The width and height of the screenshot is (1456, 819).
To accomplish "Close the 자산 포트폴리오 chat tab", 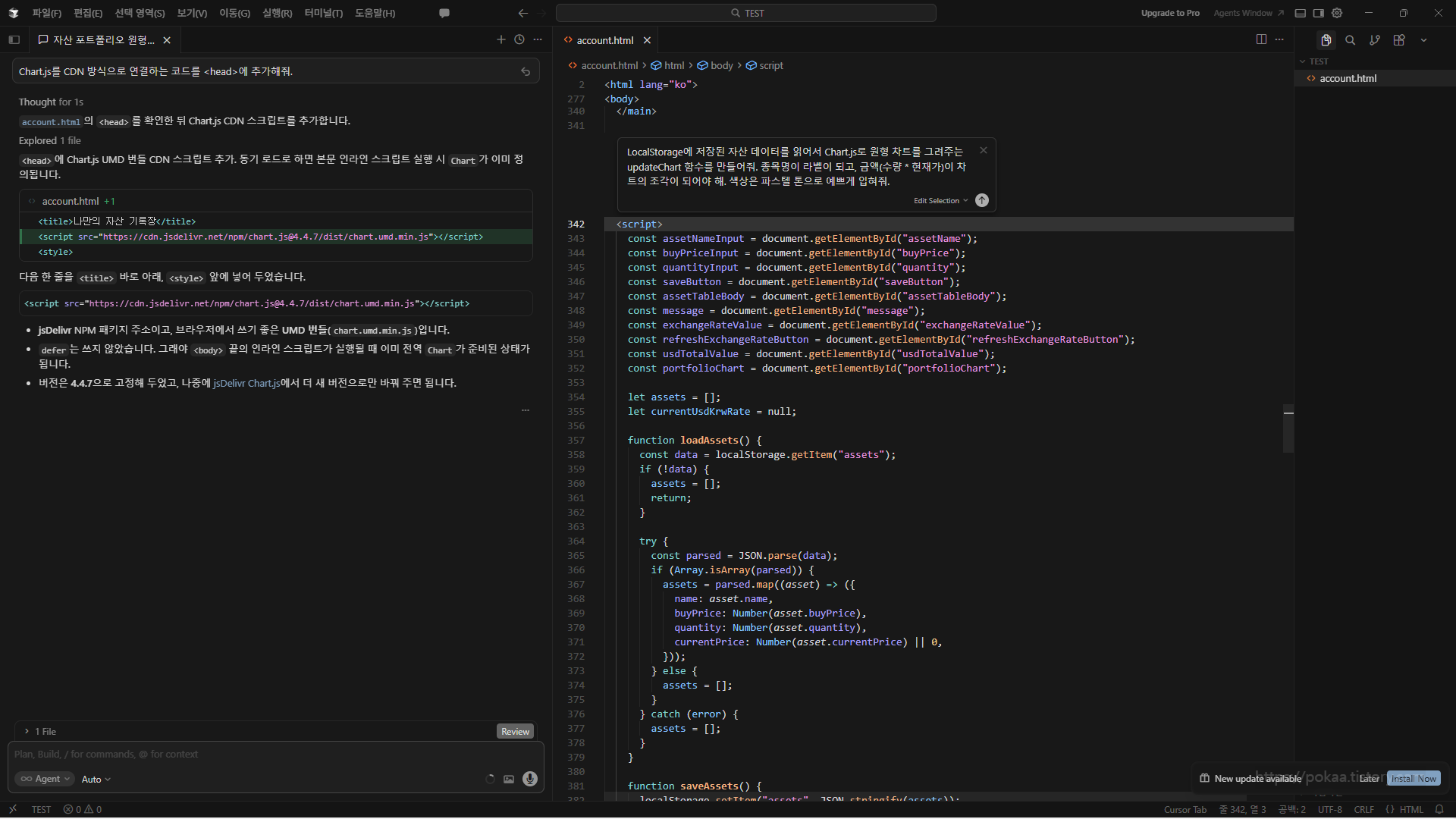I will click(167, 40).
